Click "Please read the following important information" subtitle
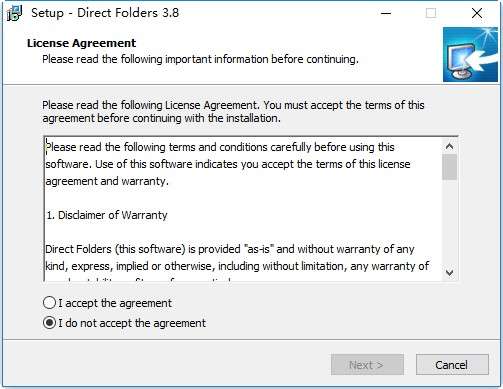503x389 pixels. point(200,59)
